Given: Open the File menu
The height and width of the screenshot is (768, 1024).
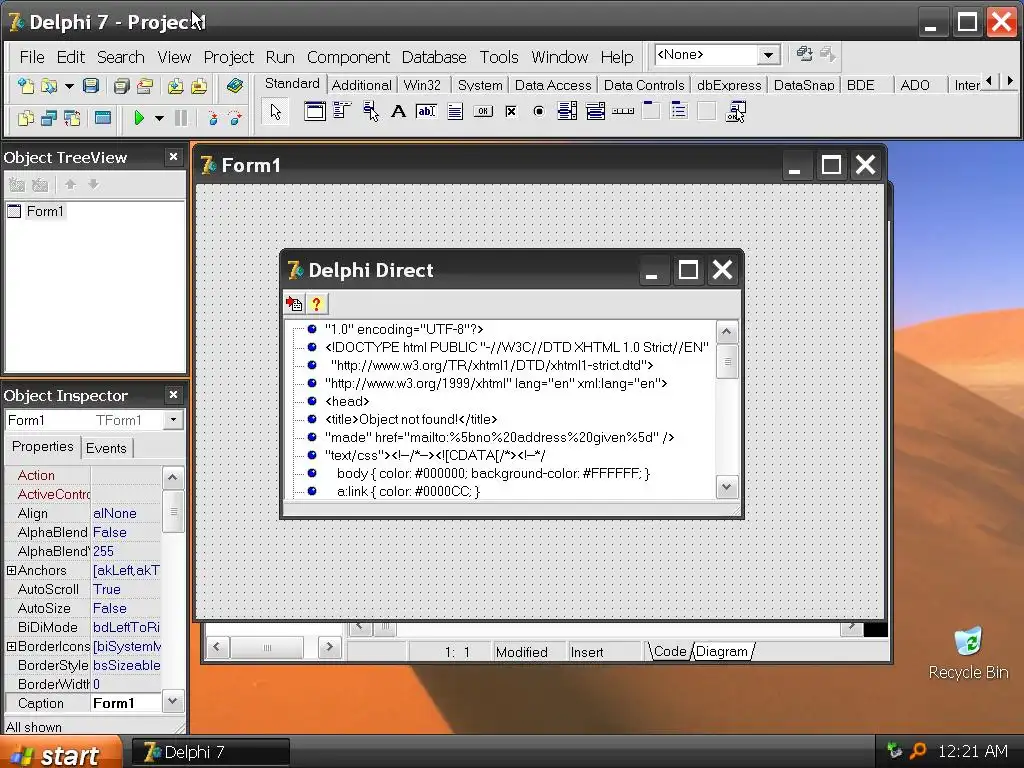Looking at the screenshot, I should tap(32, 57).
